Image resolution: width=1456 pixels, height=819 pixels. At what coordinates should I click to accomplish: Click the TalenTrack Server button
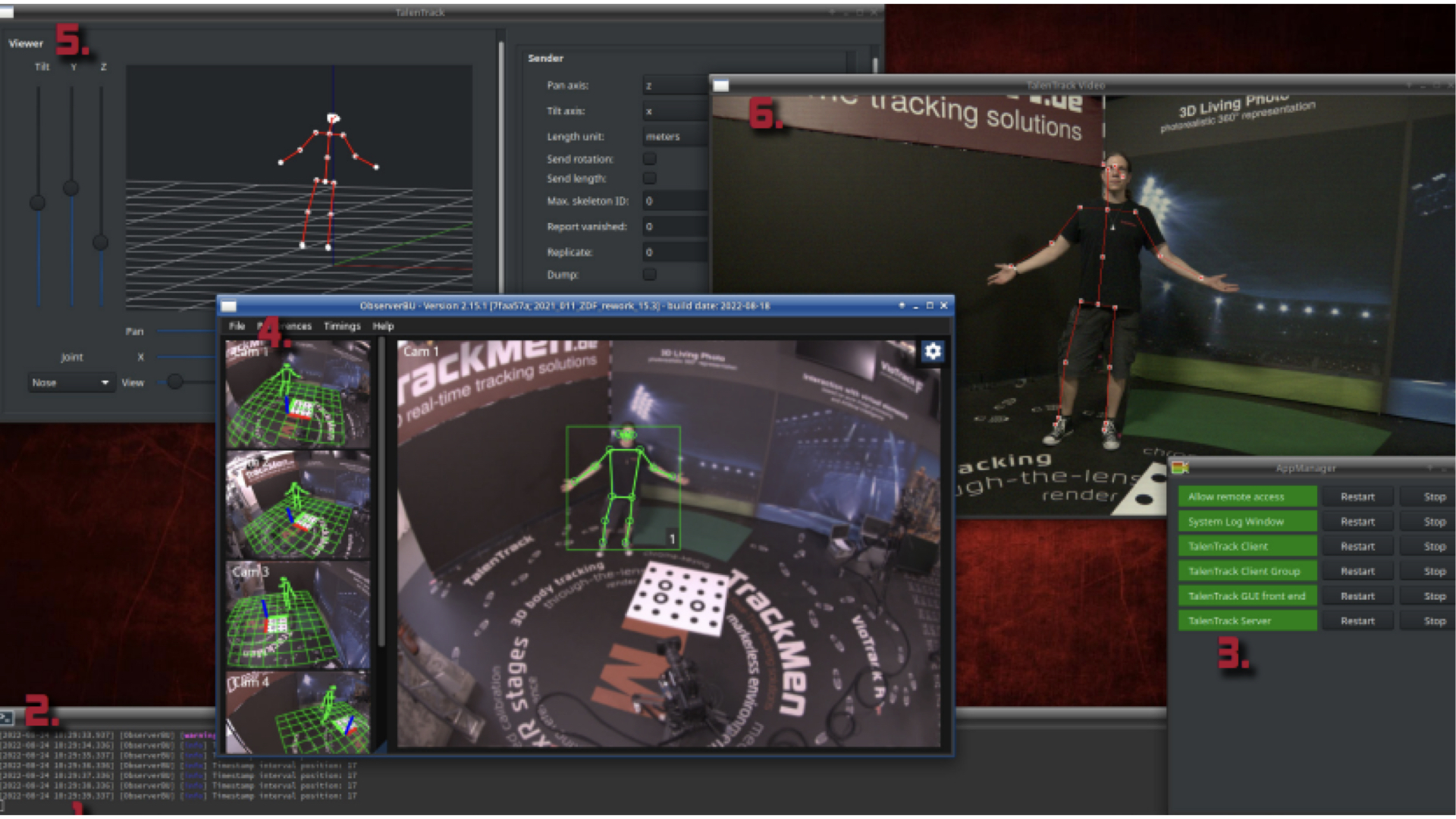pos(1247,621)
